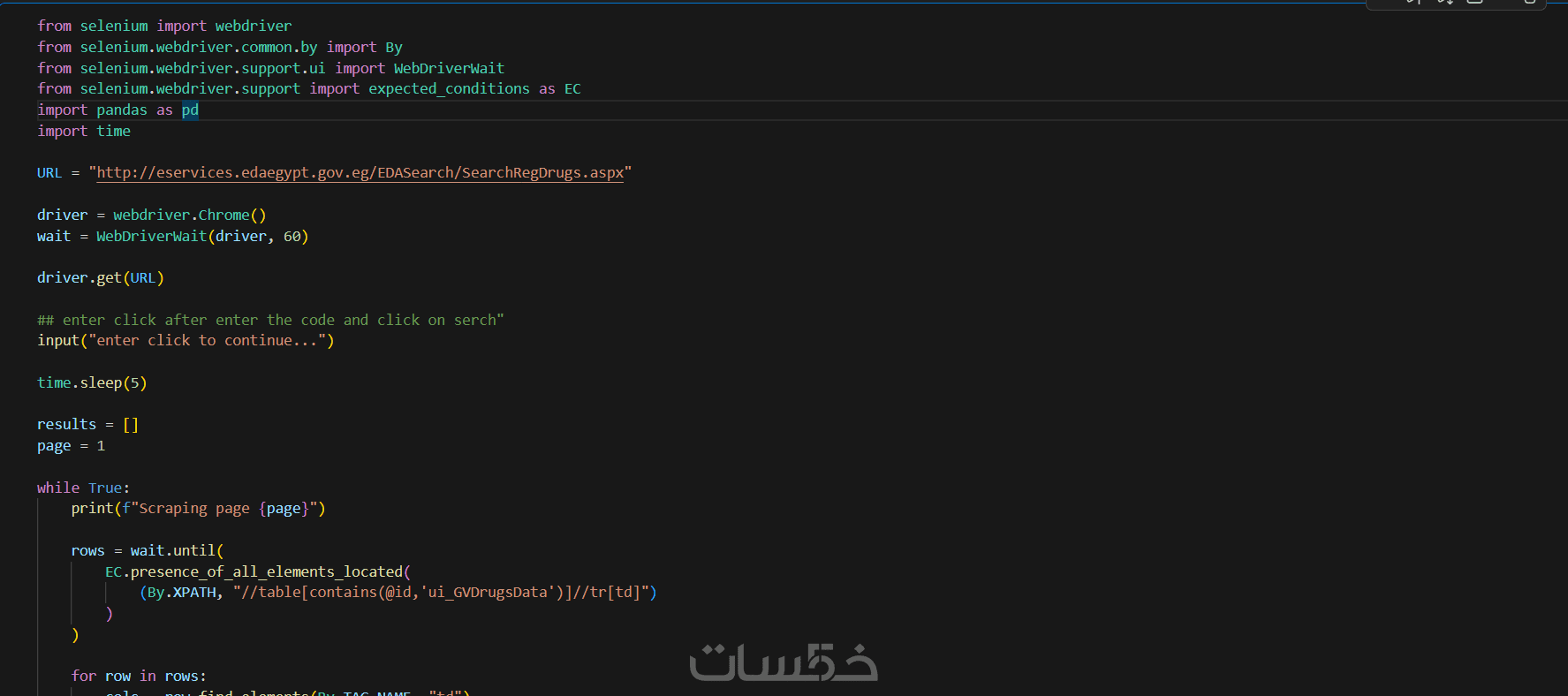
Task: Click the 'while' keyword
Action: point(58,488)
